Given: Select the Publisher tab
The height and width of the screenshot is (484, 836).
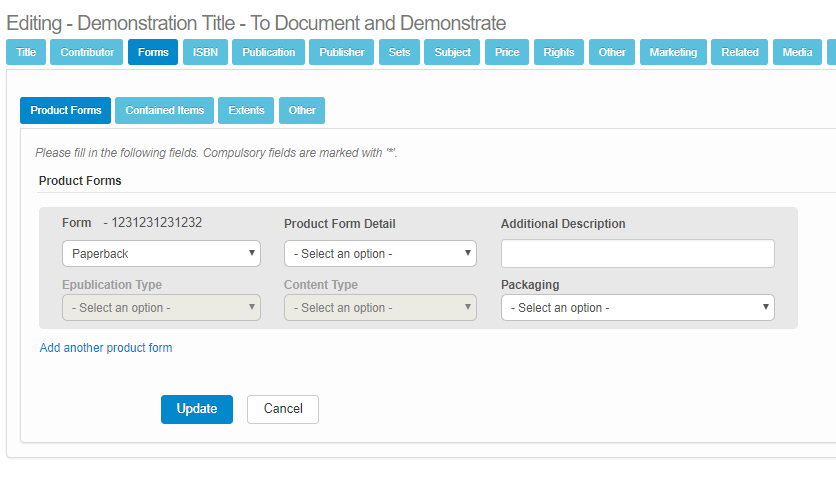Looking at the screenshot, I should 342,52.
